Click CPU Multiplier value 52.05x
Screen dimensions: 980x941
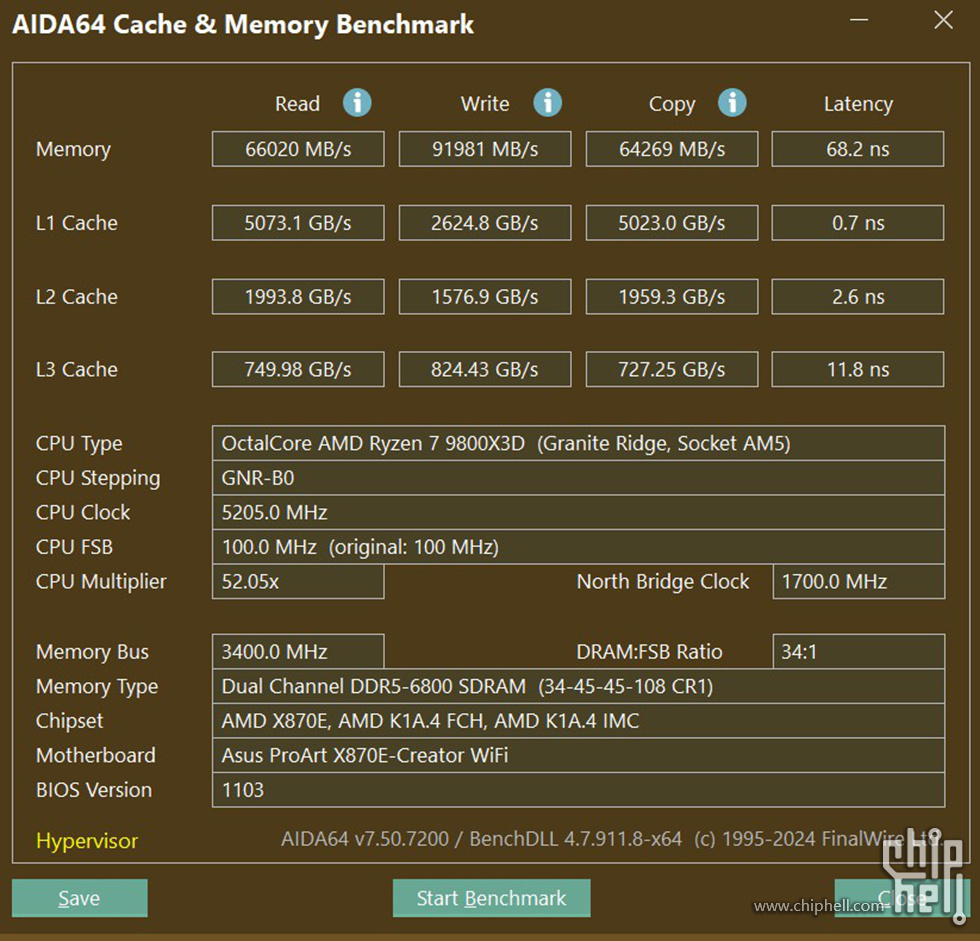click(x=298, y=582)
